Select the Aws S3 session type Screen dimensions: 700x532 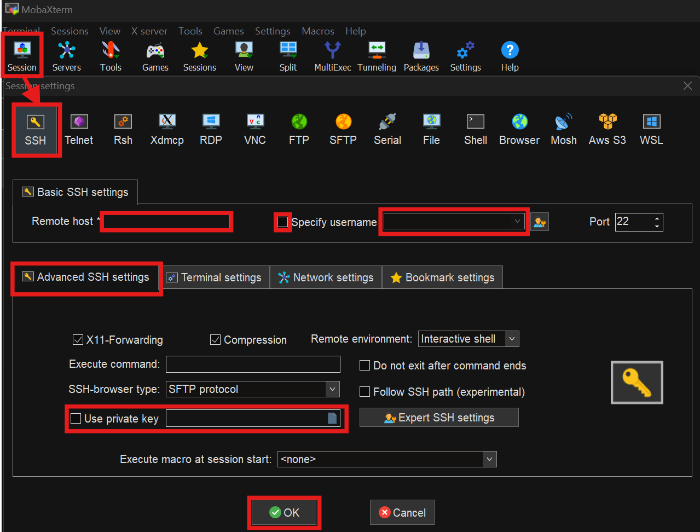click(607, 129)
